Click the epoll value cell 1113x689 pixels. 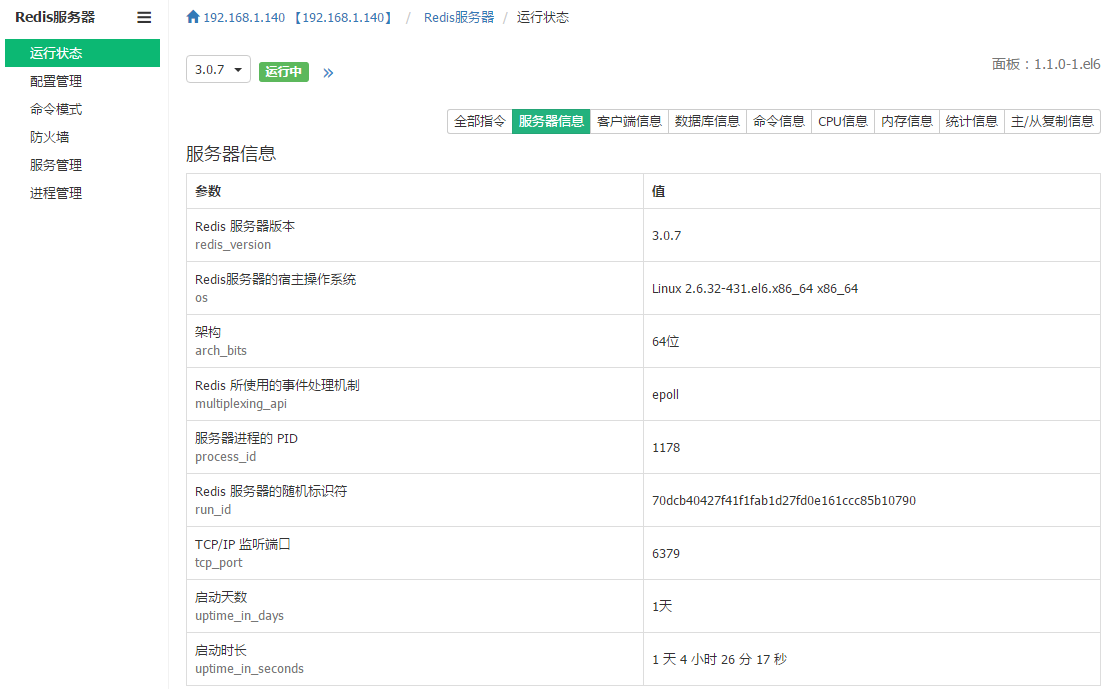click(x=872, y=394)
